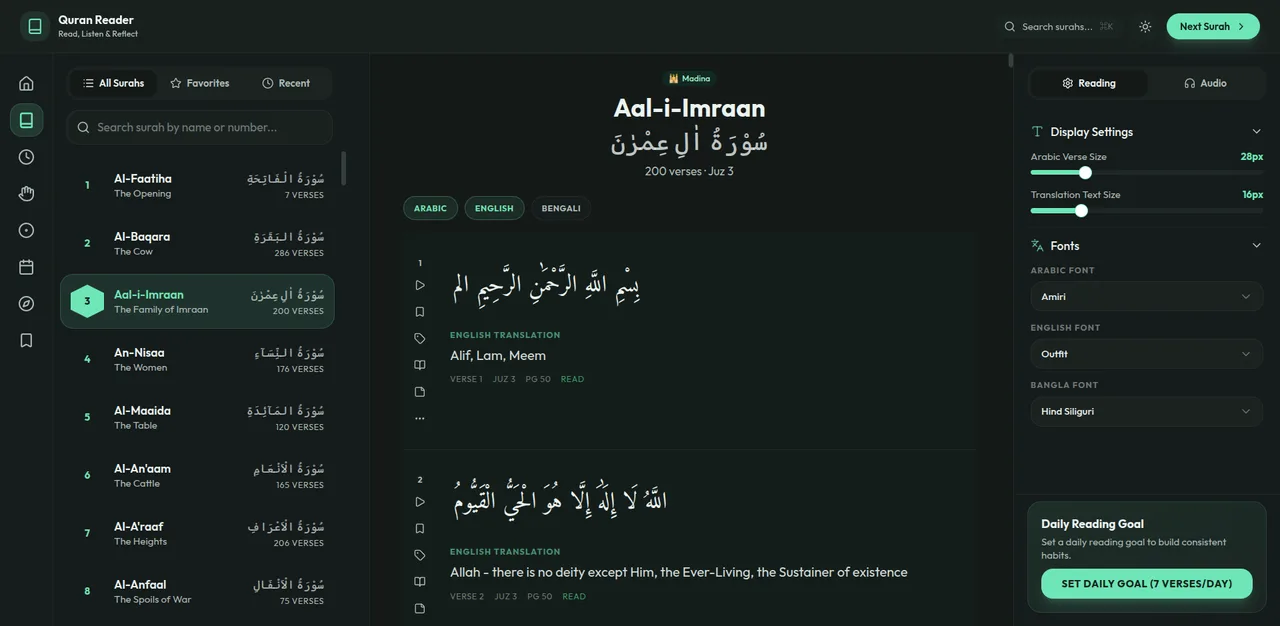Click Set Daily Goal (7 verses/day) button
Viewport: 1280px width, 626px height.
(x=1146, y=584)
